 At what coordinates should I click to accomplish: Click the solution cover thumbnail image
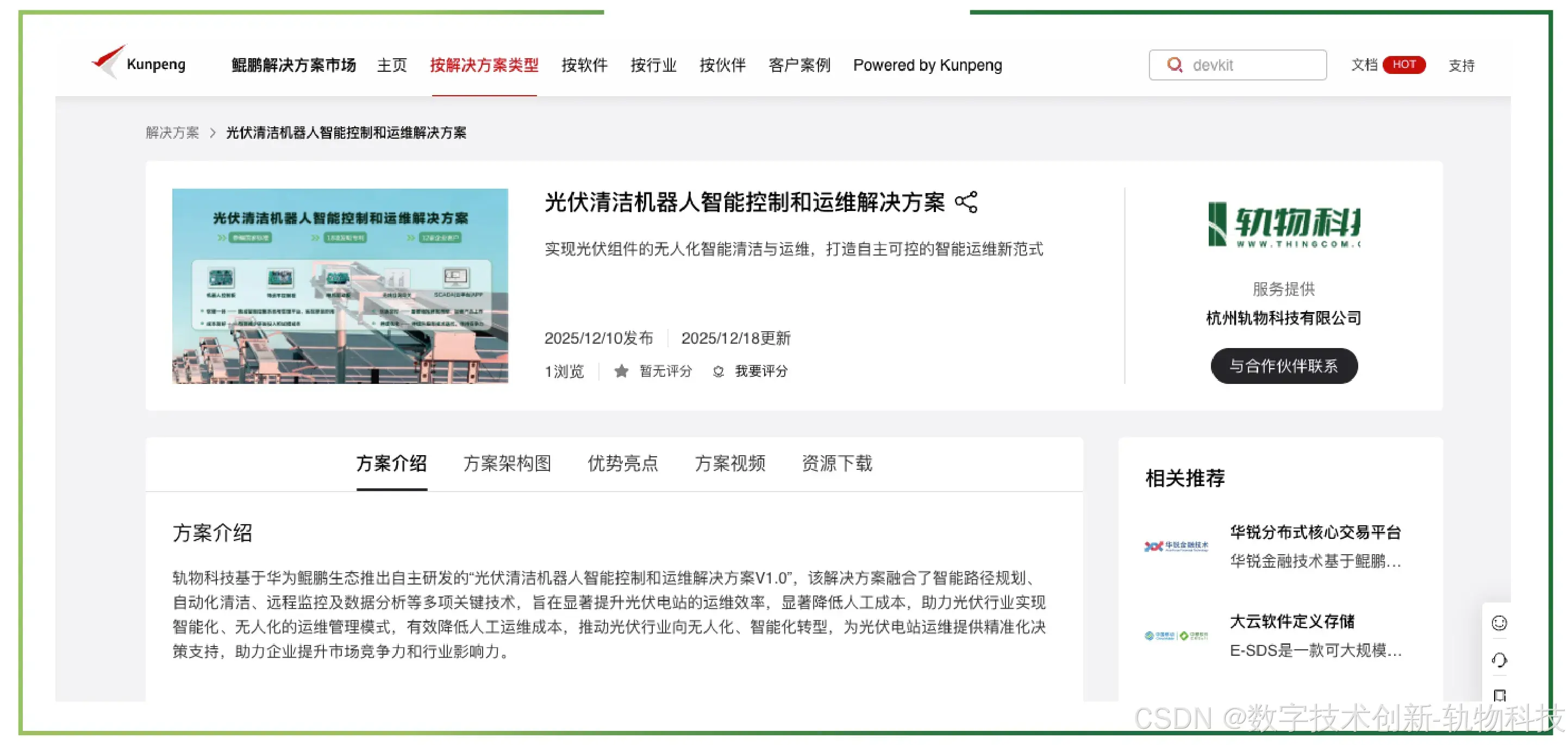[340, 285]
